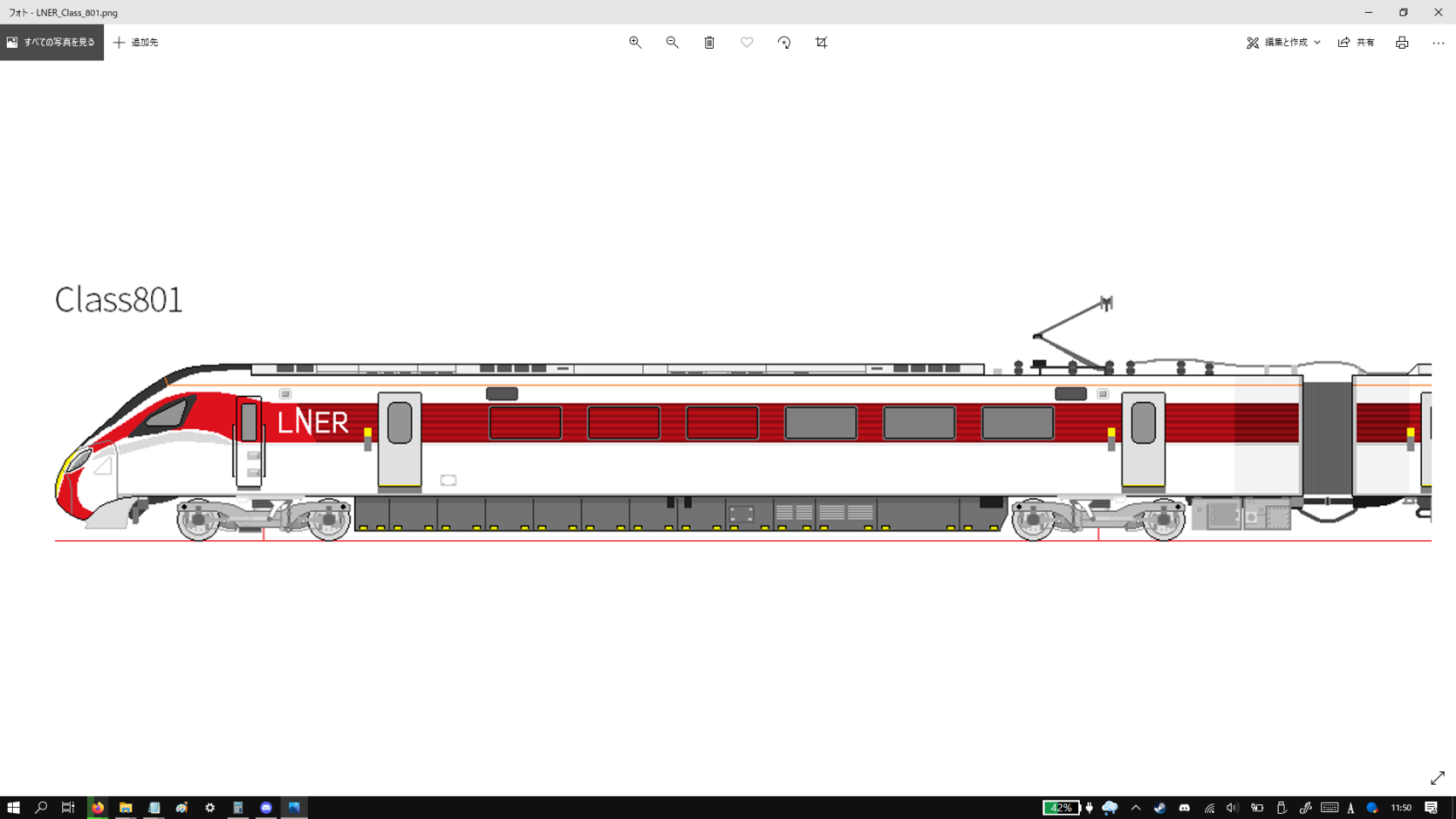Click the zoom out magnifier icon
Screen dimensions: 1456x819
672,43
